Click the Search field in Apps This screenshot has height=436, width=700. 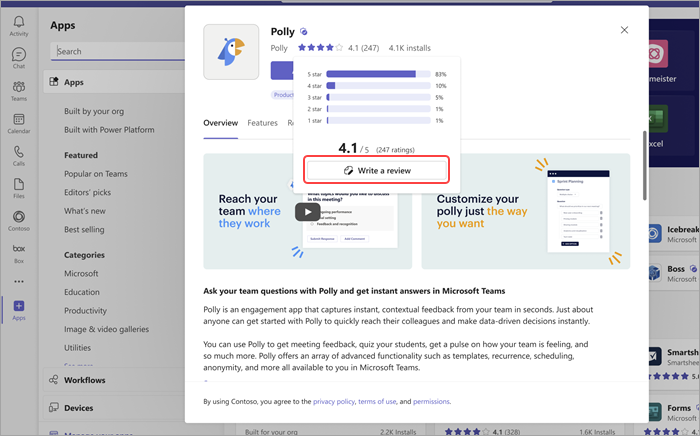click(118, 51)
